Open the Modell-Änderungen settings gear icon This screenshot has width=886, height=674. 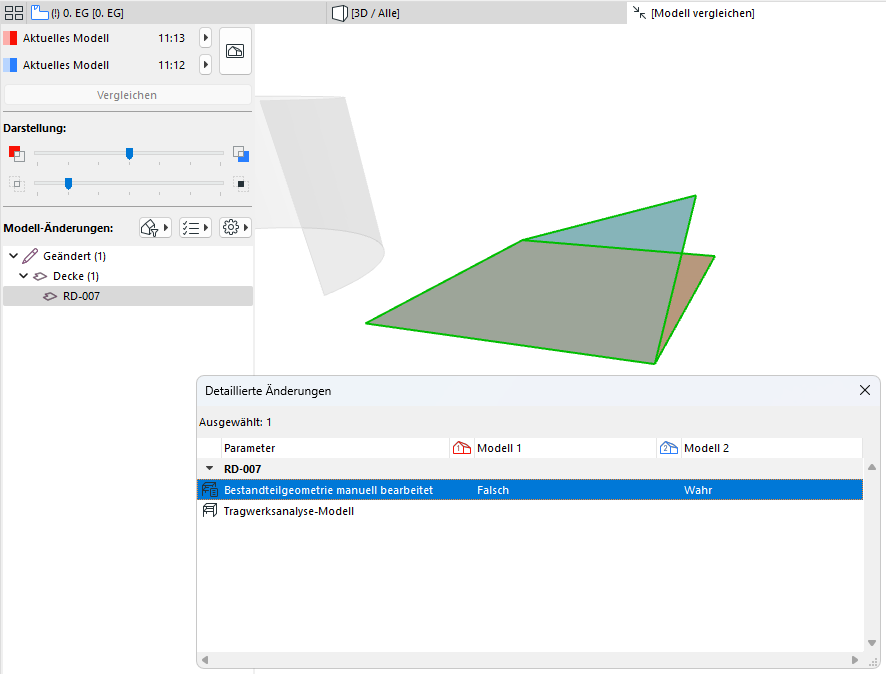[231, 227]
